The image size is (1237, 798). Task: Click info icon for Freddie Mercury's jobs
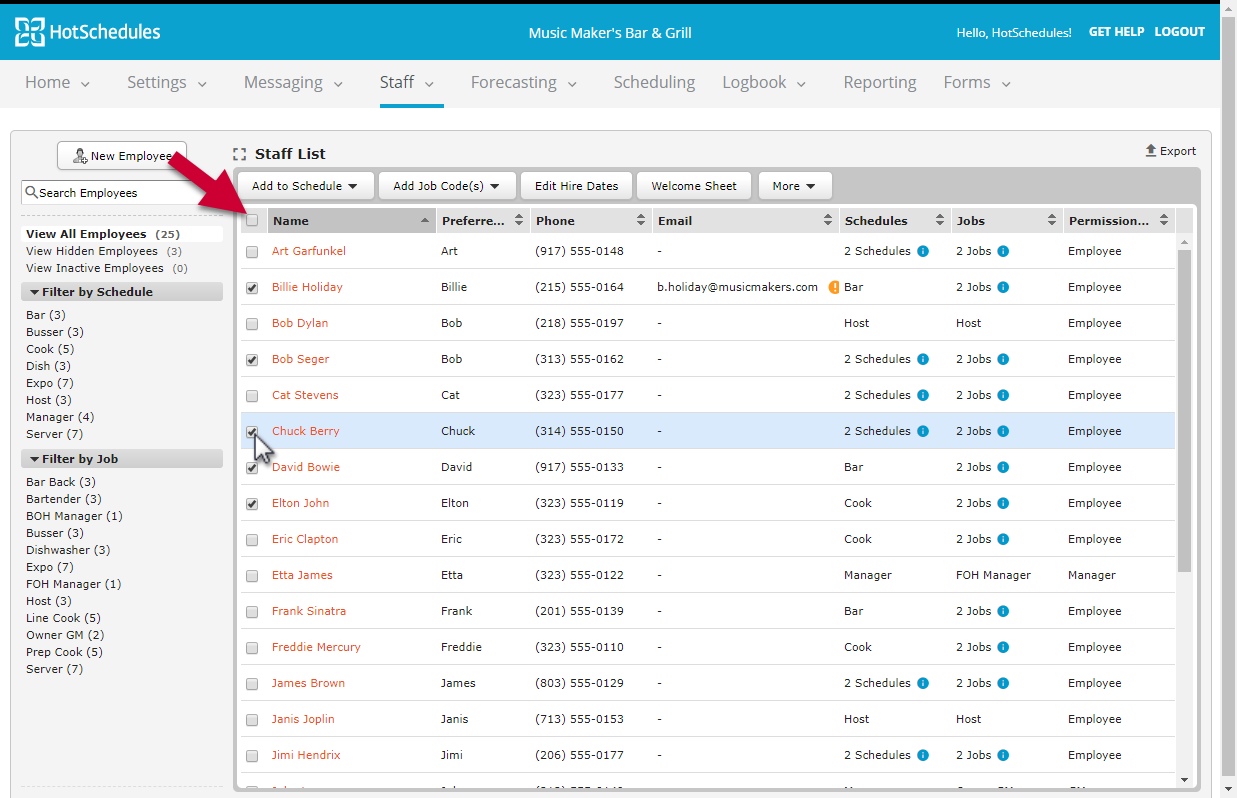pyautogui.click(x=1003, y=647)
